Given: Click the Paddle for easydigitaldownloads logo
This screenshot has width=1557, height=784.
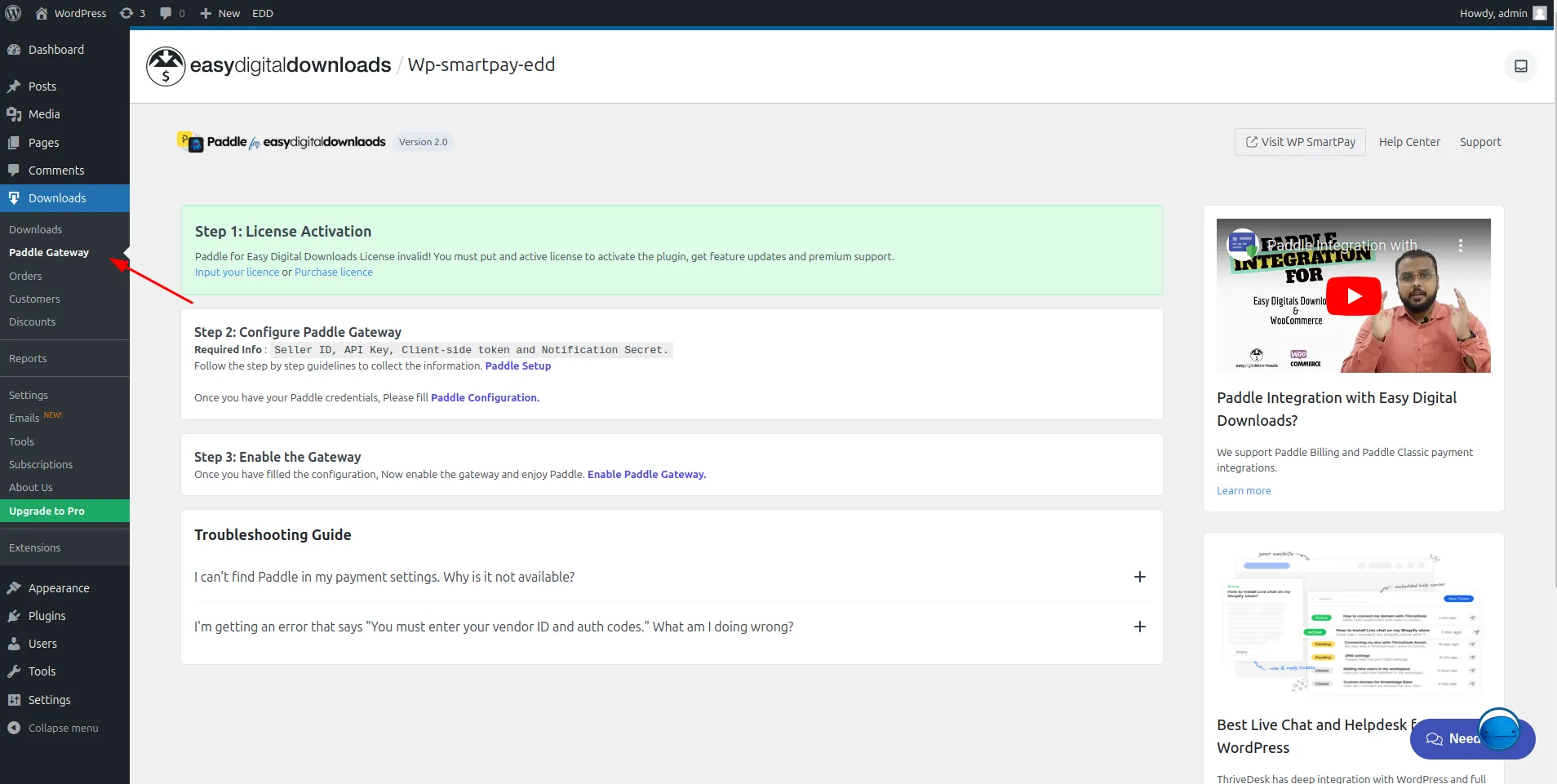Looking at the screenshot, I should pyautogui.click(x=282, y=142).
